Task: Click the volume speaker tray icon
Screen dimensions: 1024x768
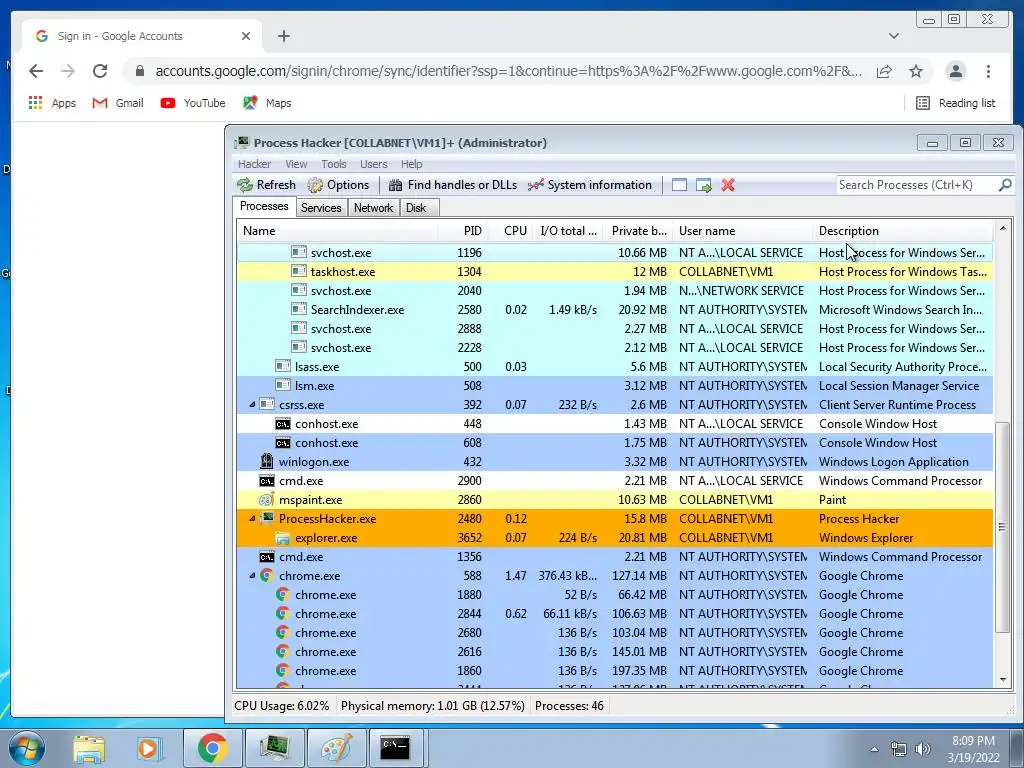Action: point(923,749)
